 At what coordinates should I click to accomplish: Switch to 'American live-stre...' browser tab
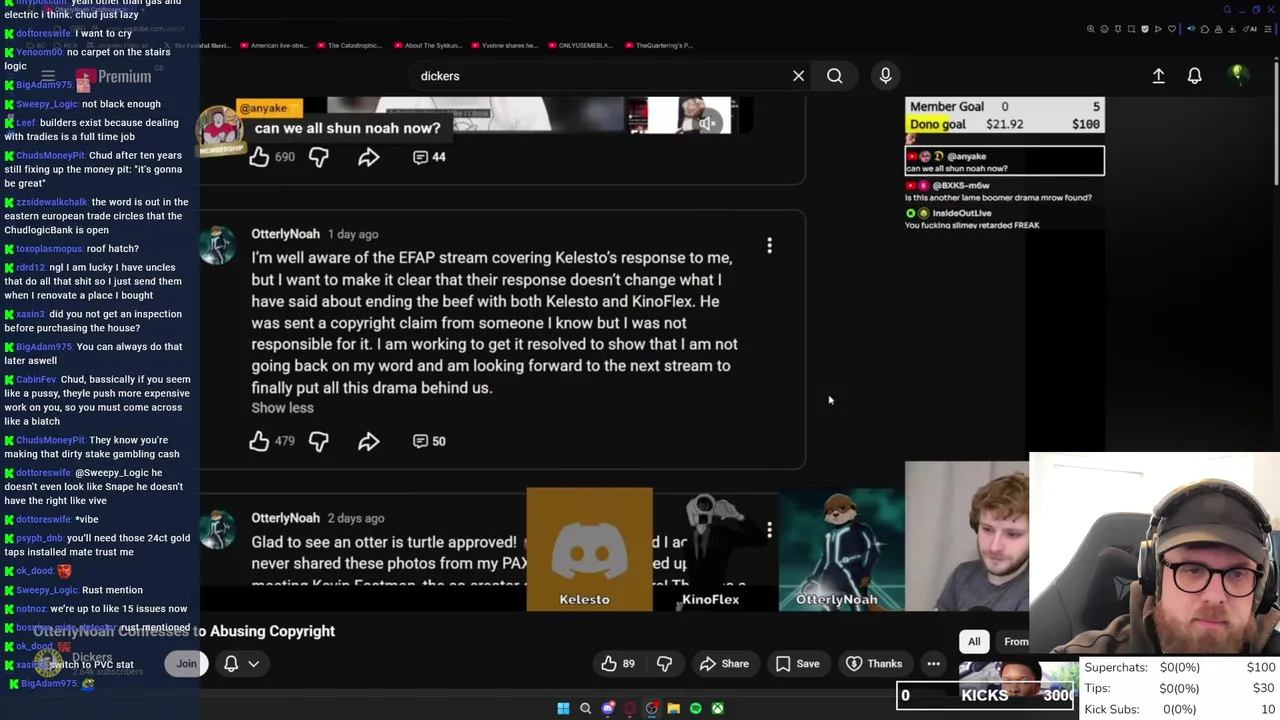point(272,45)
